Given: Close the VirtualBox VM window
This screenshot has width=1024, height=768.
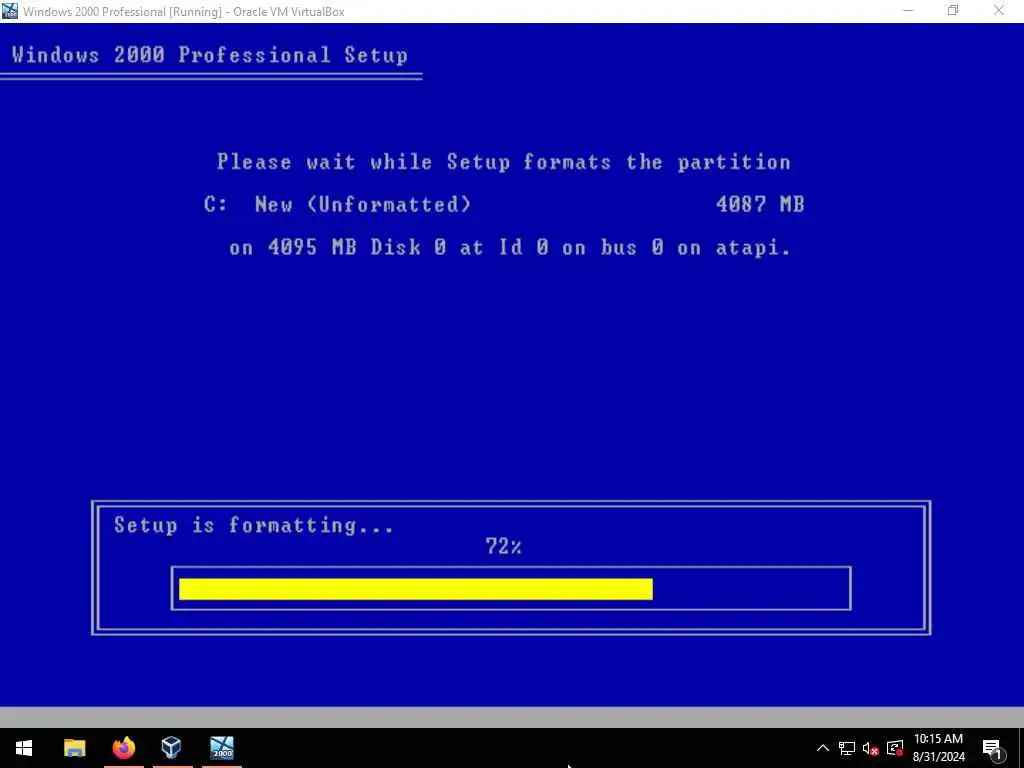Looking at the screenshot, I should coord(999,10).
